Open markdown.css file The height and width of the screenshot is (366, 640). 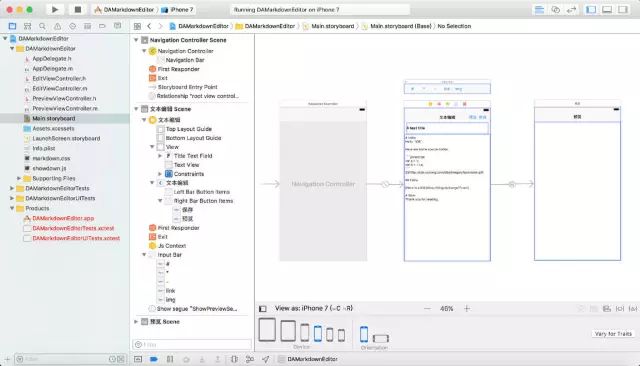(51, 158)
